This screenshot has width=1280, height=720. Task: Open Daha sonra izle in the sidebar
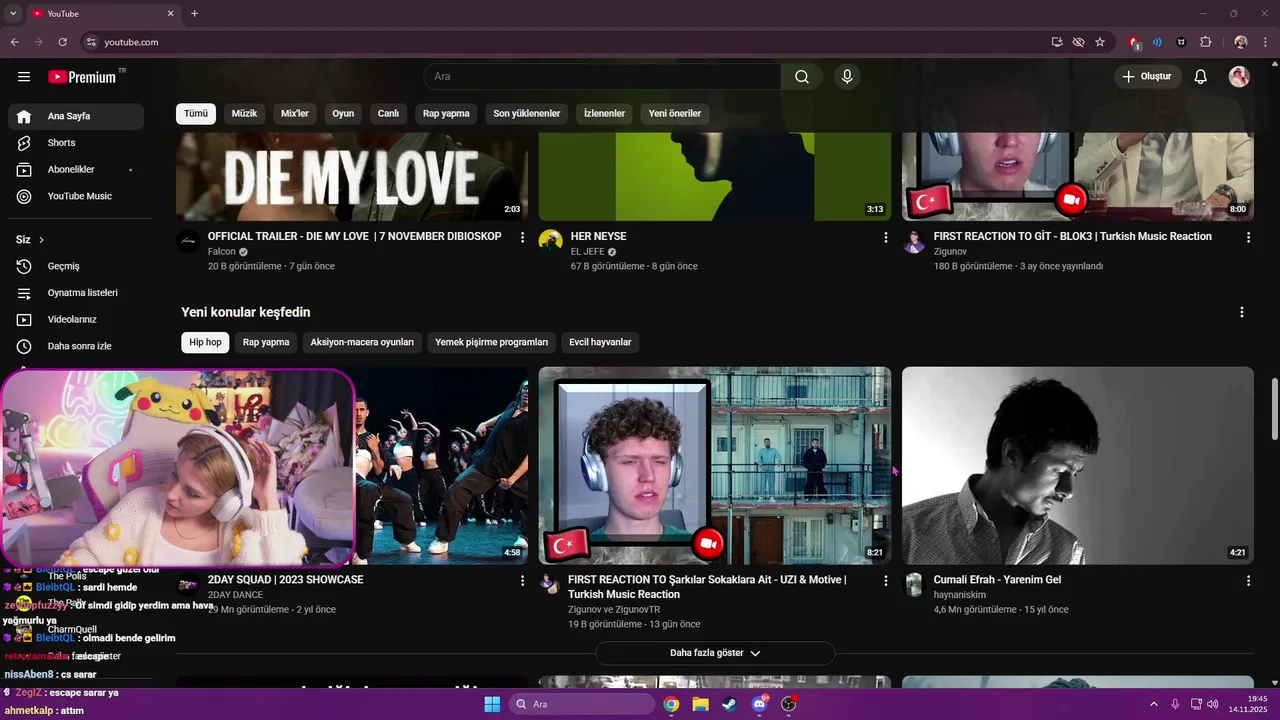76,346
